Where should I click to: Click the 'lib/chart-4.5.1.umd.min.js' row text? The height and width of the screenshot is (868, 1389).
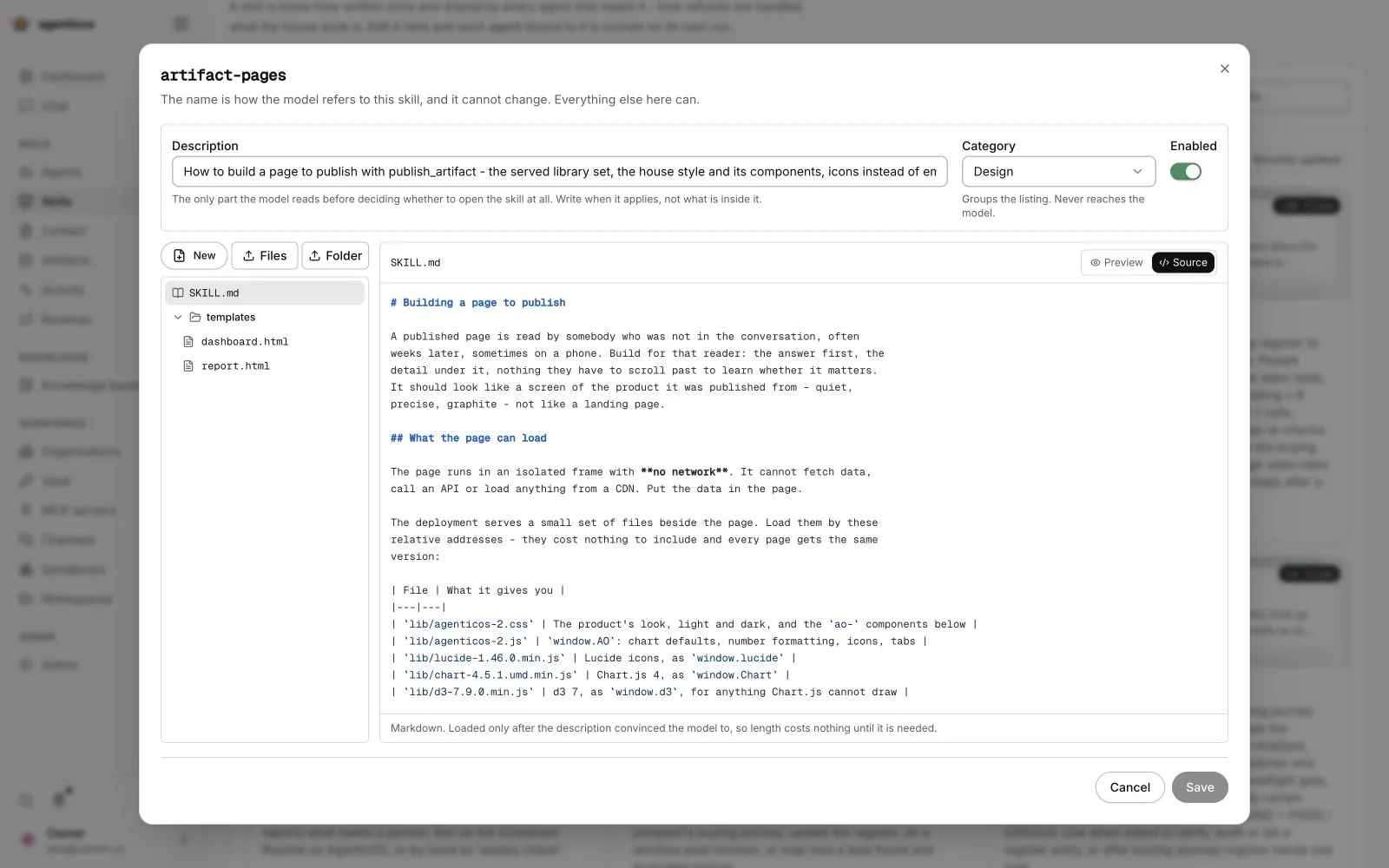[590, 675]
